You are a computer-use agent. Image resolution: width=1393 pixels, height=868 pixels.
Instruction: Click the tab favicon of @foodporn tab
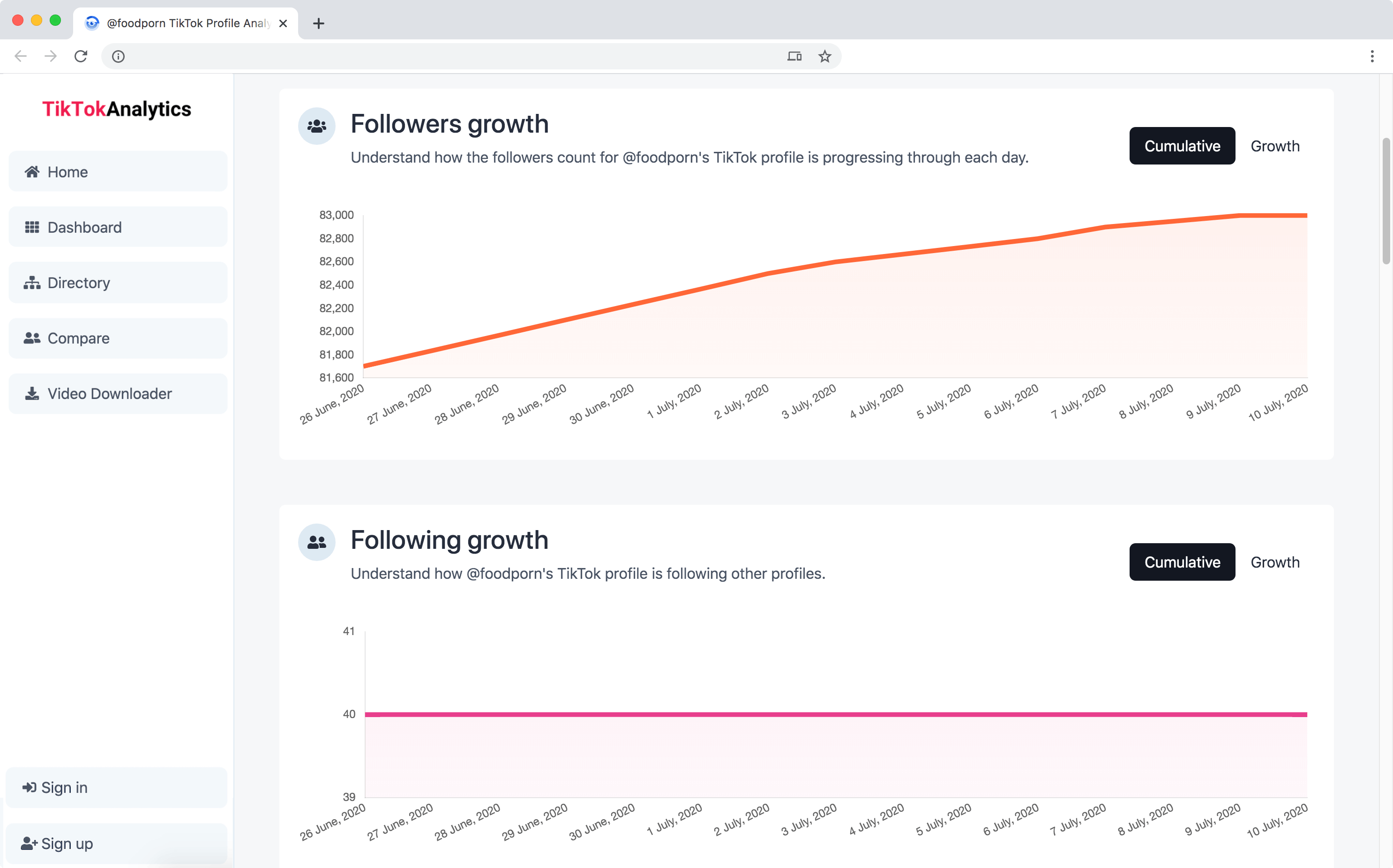tap(92, 23)
